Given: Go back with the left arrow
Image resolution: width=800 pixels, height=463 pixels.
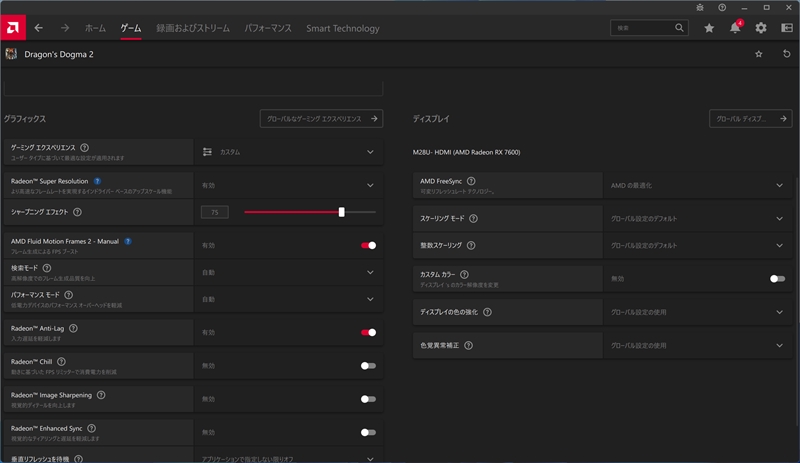Looking at the screenshot, I should [39, 28].
